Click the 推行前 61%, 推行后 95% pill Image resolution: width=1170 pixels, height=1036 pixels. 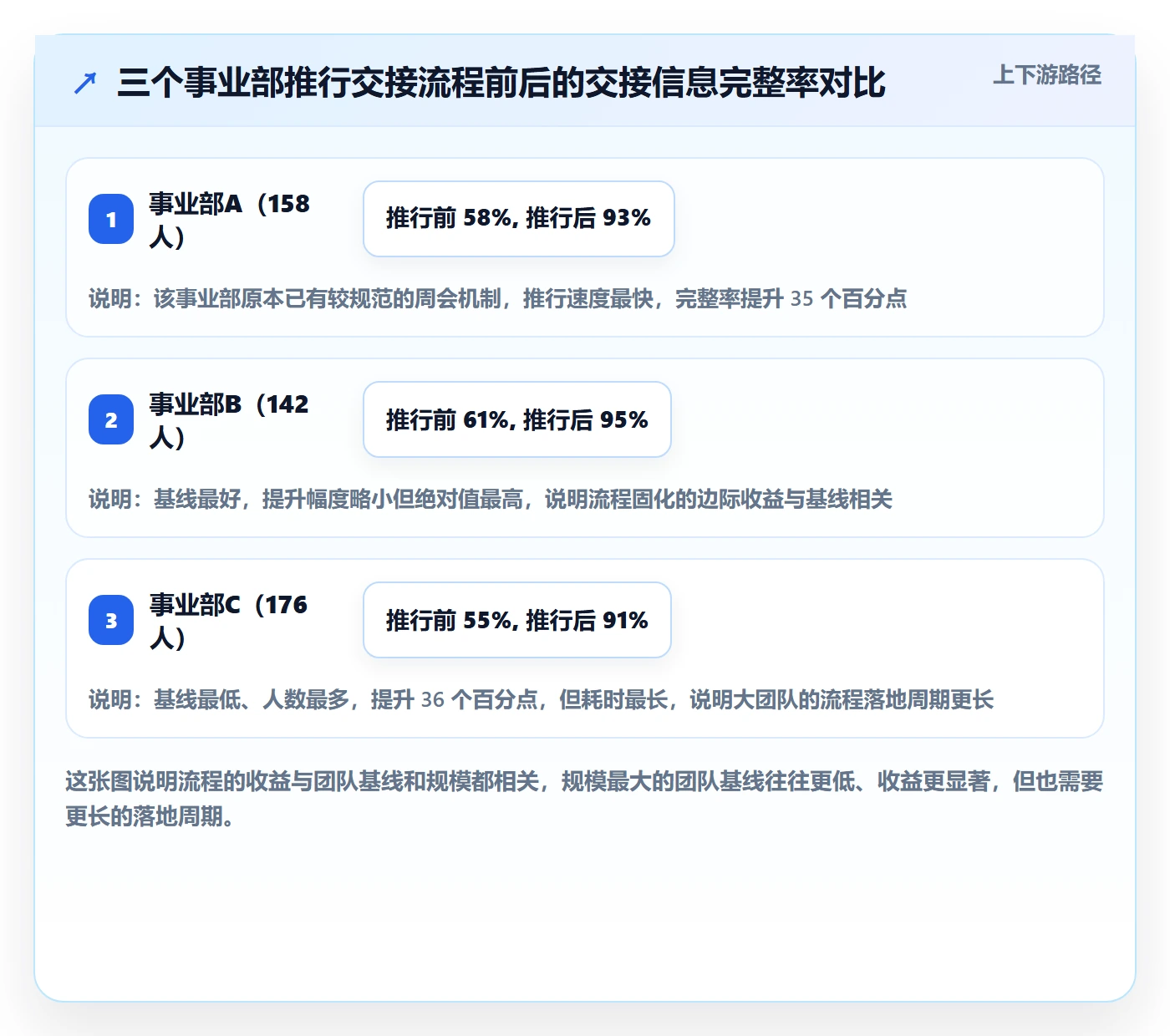(x=517, y=419)
